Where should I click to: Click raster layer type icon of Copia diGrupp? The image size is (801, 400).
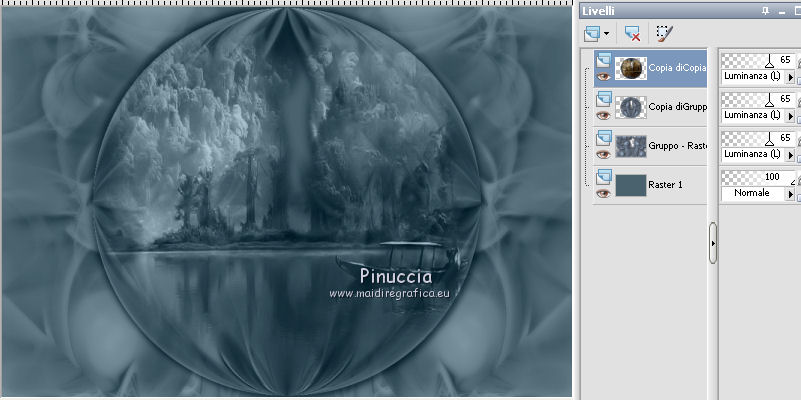pos(603,100)
